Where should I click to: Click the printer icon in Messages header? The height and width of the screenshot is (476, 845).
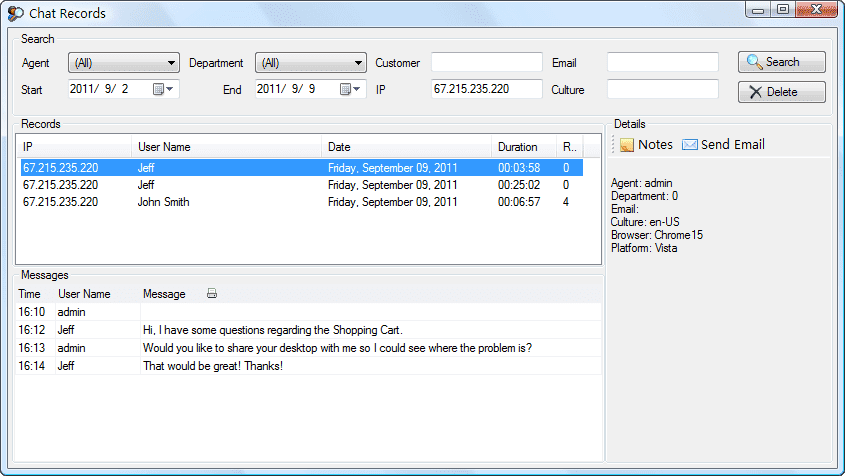[211, 294]
